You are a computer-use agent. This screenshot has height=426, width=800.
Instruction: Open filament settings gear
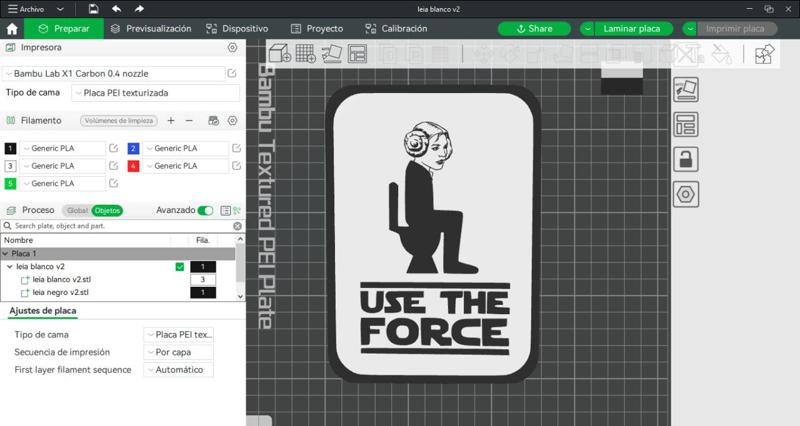click(232, 120)
